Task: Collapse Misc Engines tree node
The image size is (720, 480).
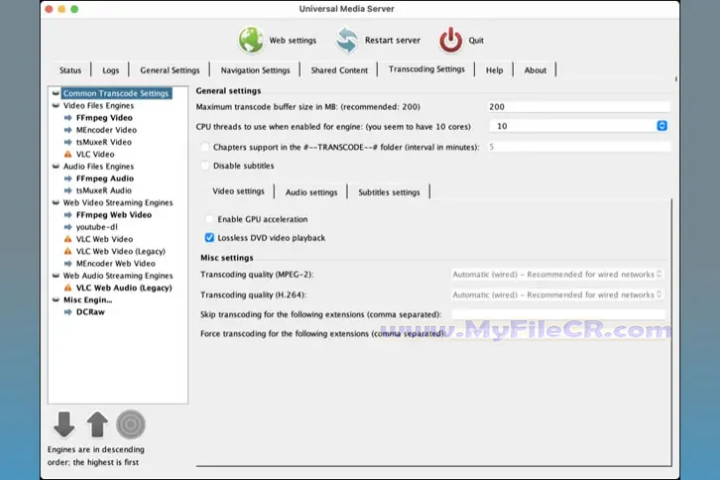Action: coord(56,300)
